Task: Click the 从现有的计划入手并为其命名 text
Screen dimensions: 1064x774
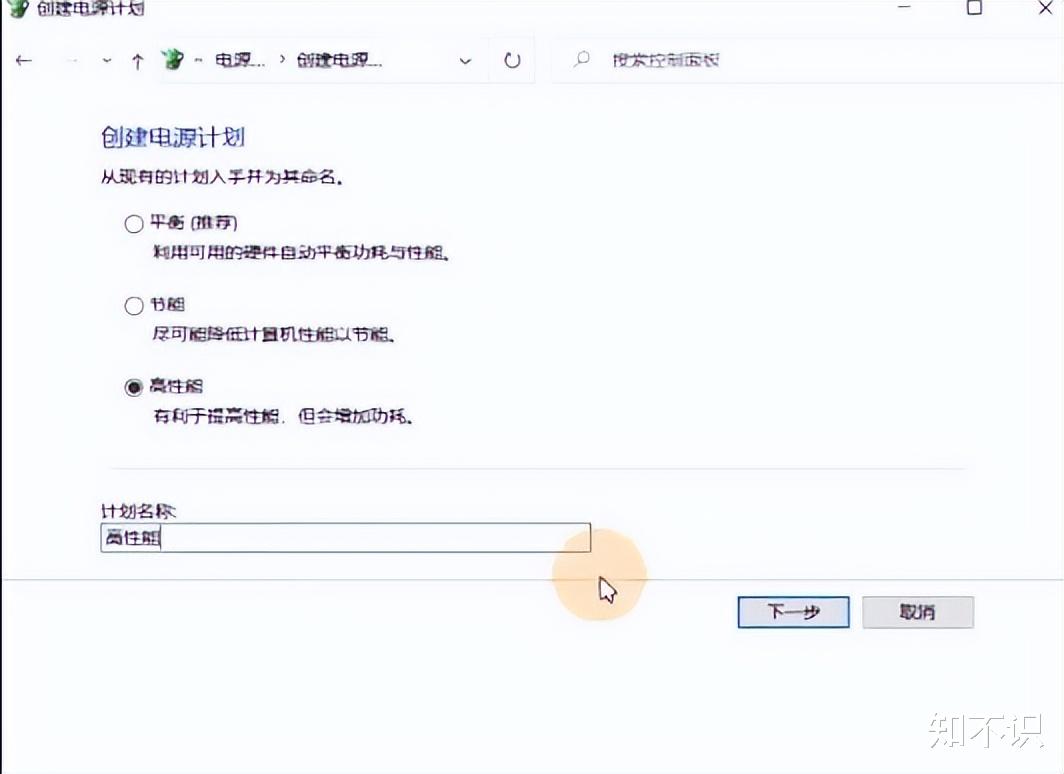Action: click(221, 178)
